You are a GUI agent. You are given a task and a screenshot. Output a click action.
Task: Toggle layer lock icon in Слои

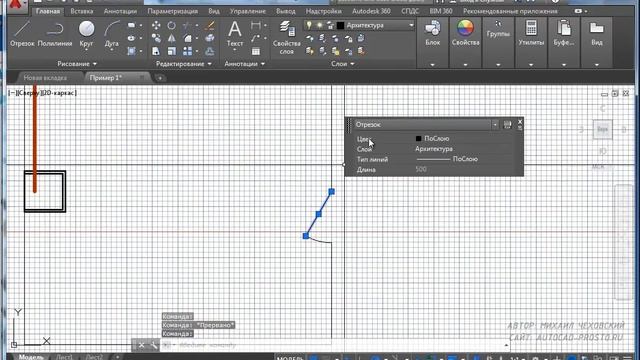330,25
